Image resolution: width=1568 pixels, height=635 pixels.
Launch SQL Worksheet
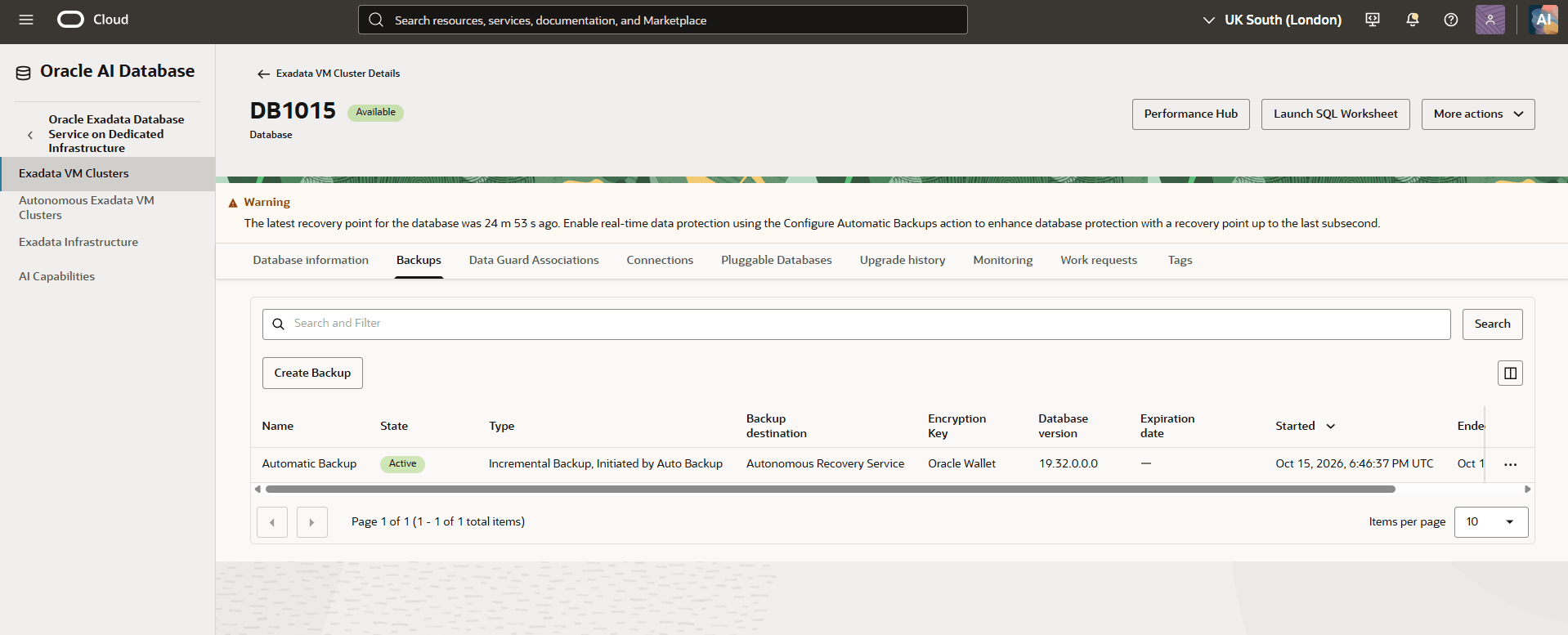point(1336,114)
